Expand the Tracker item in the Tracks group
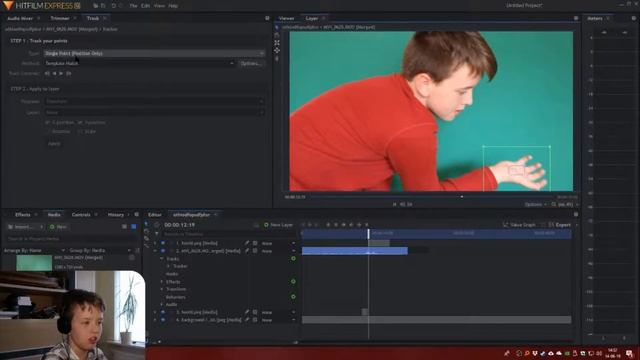This screenshot has width=640, height=360. [168, 266]
